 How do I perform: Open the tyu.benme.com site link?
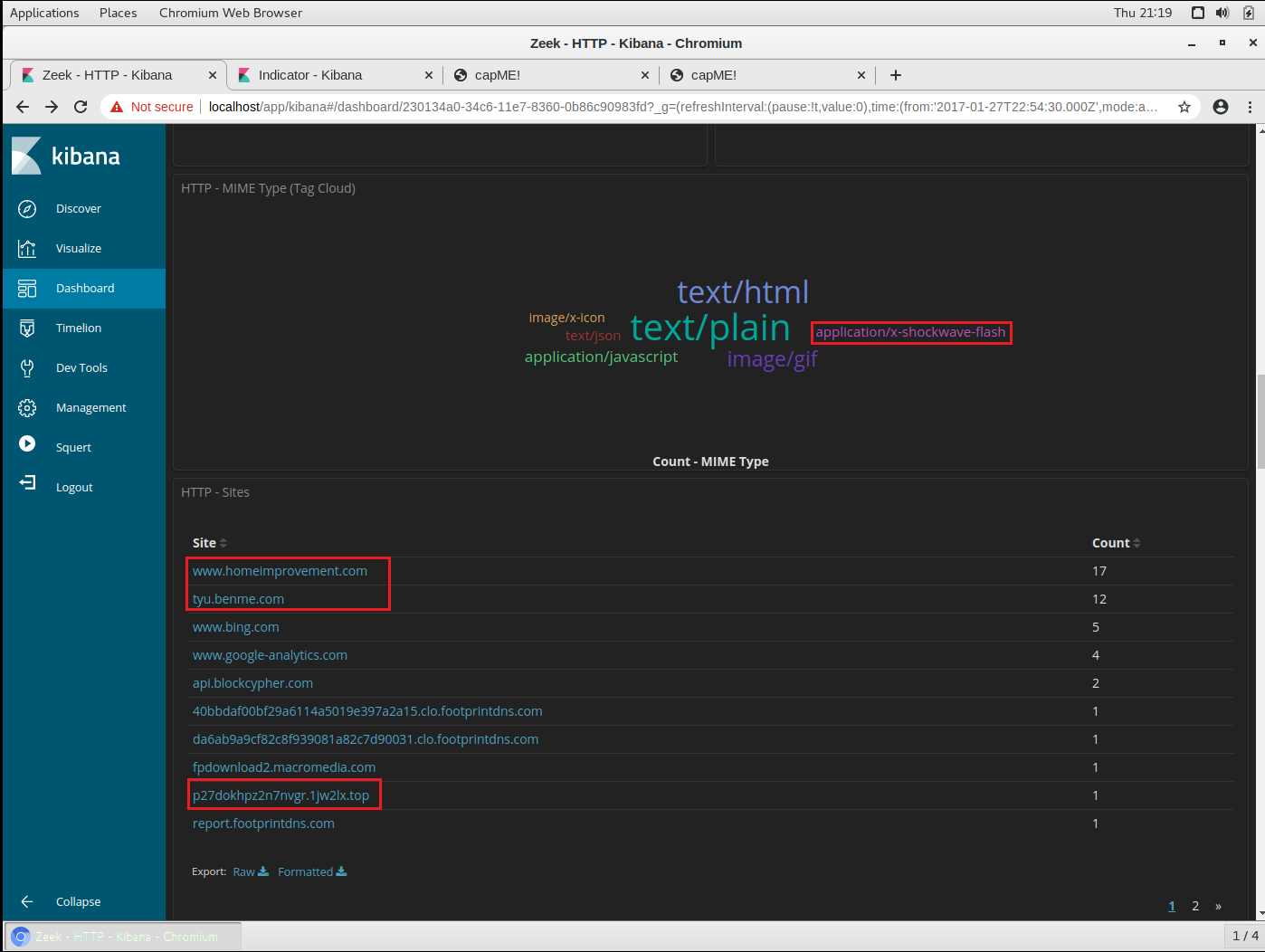(238, 599)
